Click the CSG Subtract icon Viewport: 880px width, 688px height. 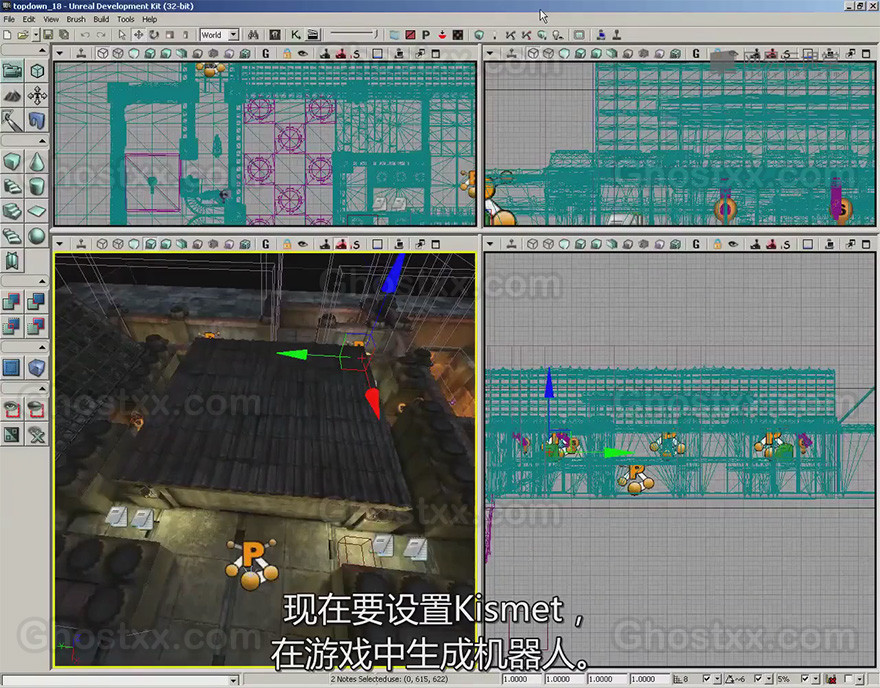(37, 301)
